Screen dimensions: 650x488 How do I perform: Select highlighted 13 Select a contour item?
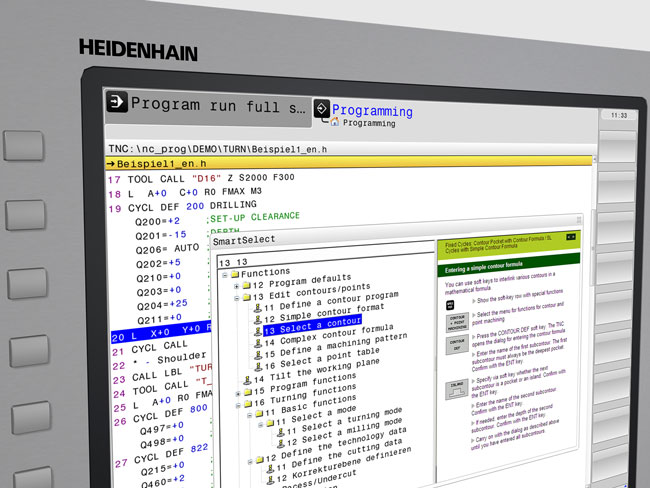click(x=313, y=325)
